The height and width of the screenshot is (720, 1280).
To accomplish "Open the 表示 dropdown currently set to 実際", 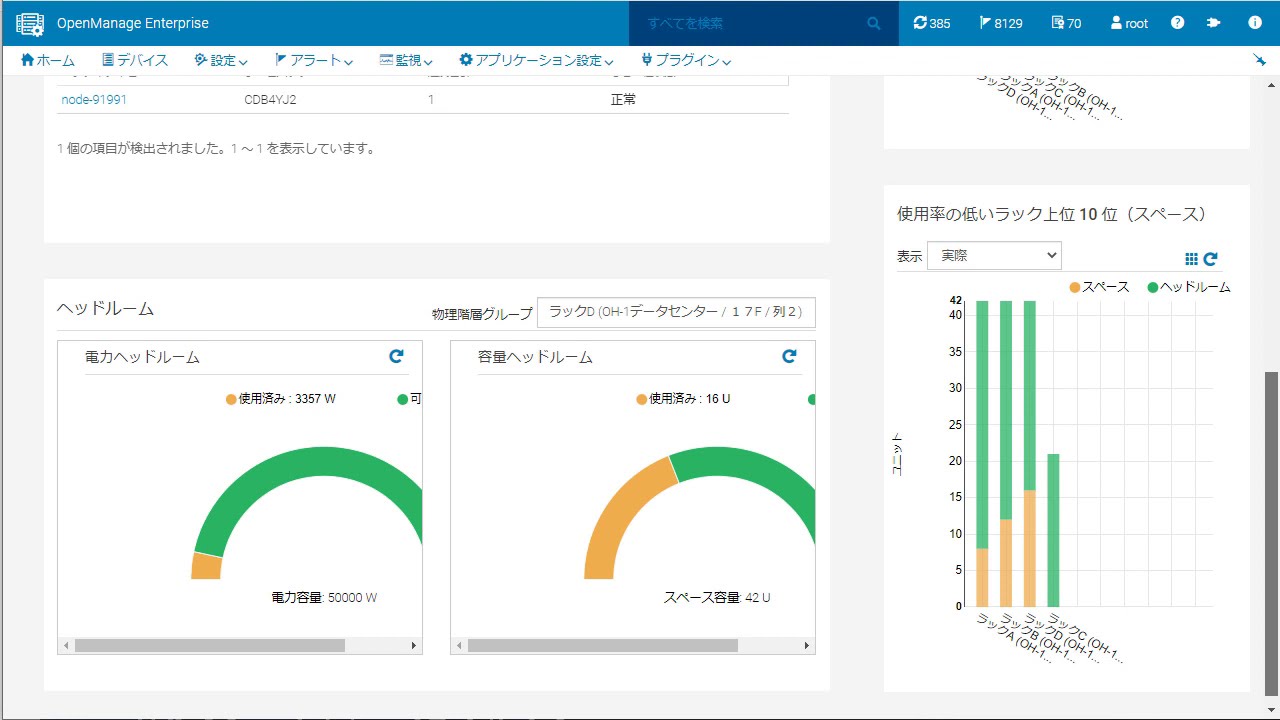I will click(994, 255).
